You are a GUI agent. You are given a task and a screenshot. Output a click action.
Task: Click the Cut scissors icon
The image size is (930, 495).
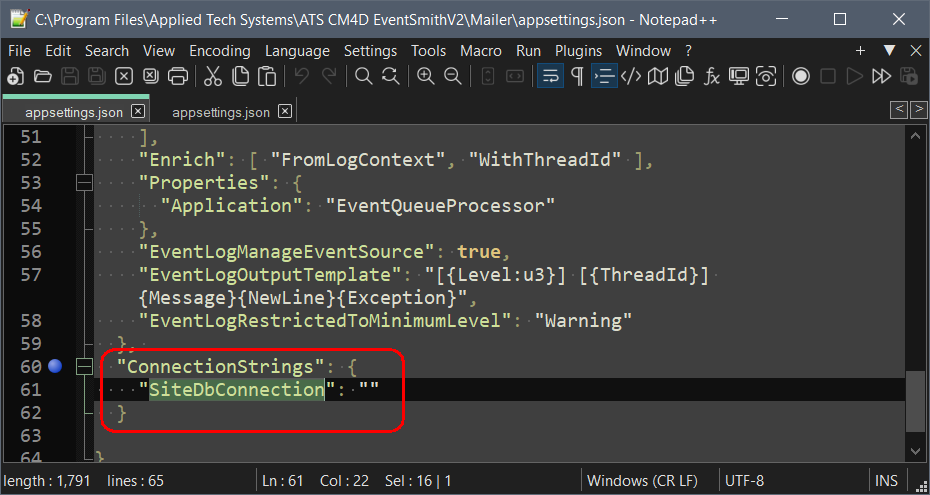click(213, 76)
